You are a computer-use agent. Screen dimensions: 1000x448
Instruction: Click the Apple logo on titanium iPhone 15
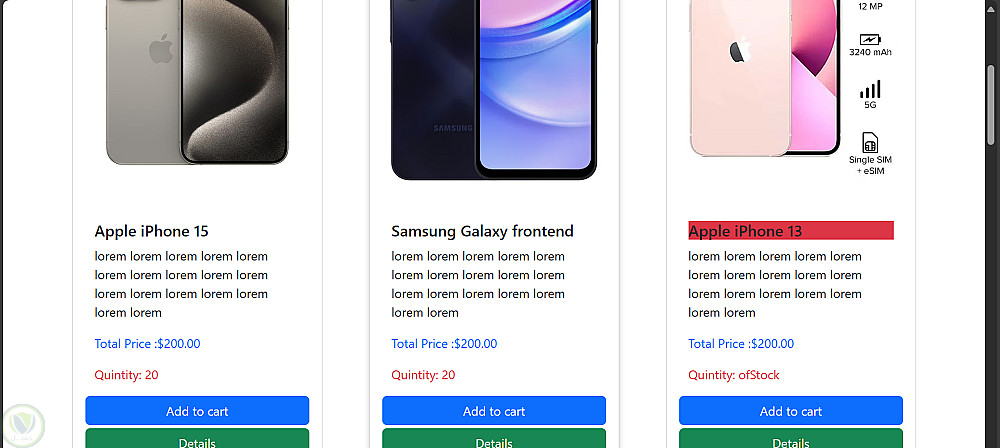(x=160, y=49)
